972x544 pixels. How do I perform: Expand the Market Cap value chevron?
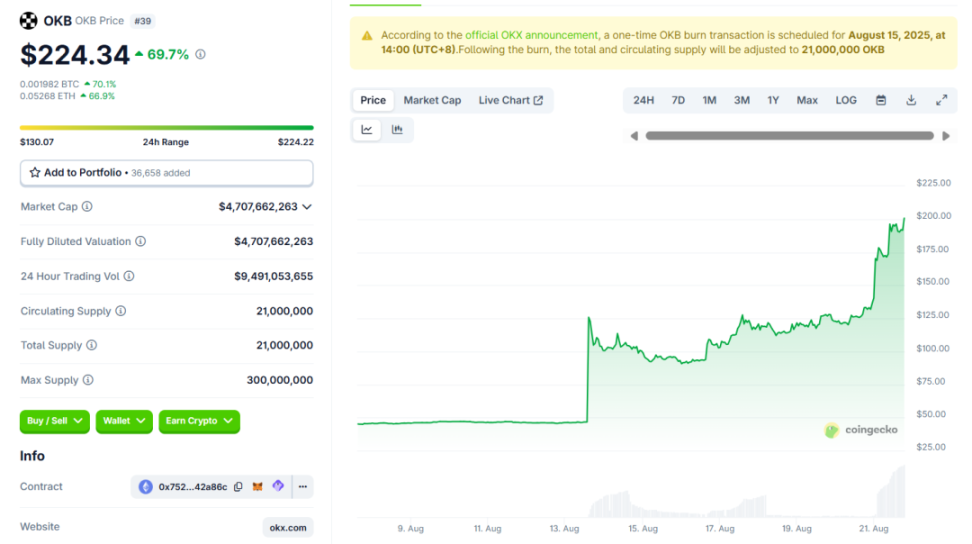click(307, 207)
